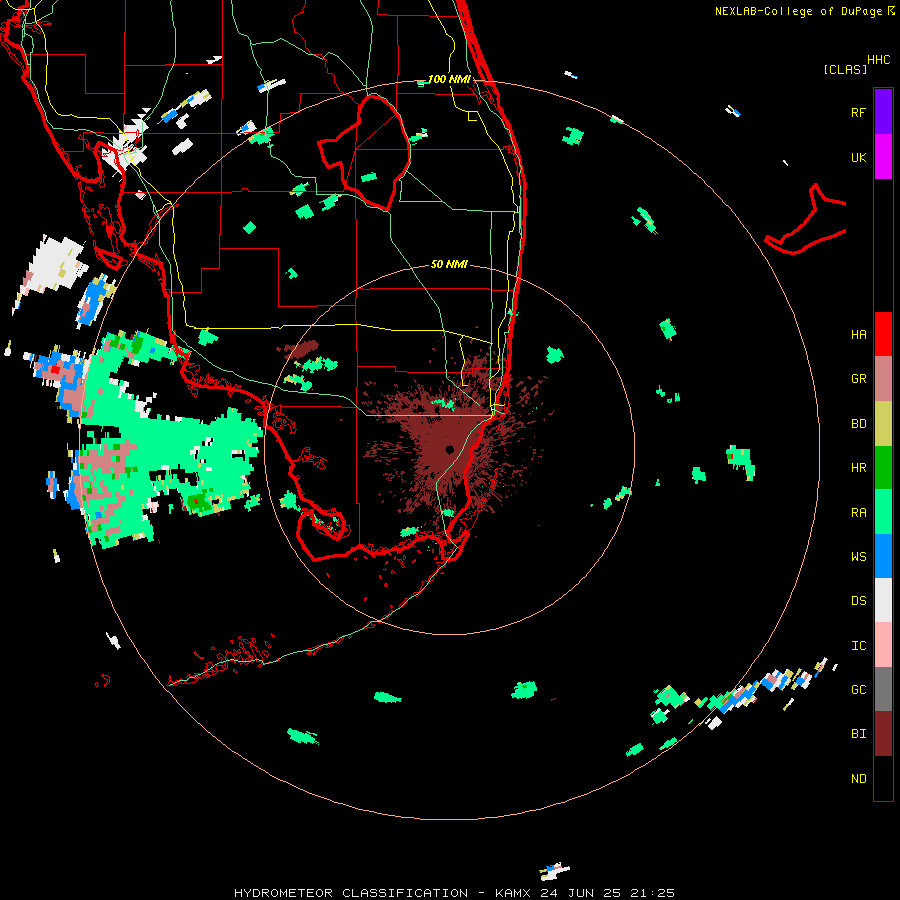900x900 pixels.
Task: Click the 'HHC' product label
Action: [878, 59]
